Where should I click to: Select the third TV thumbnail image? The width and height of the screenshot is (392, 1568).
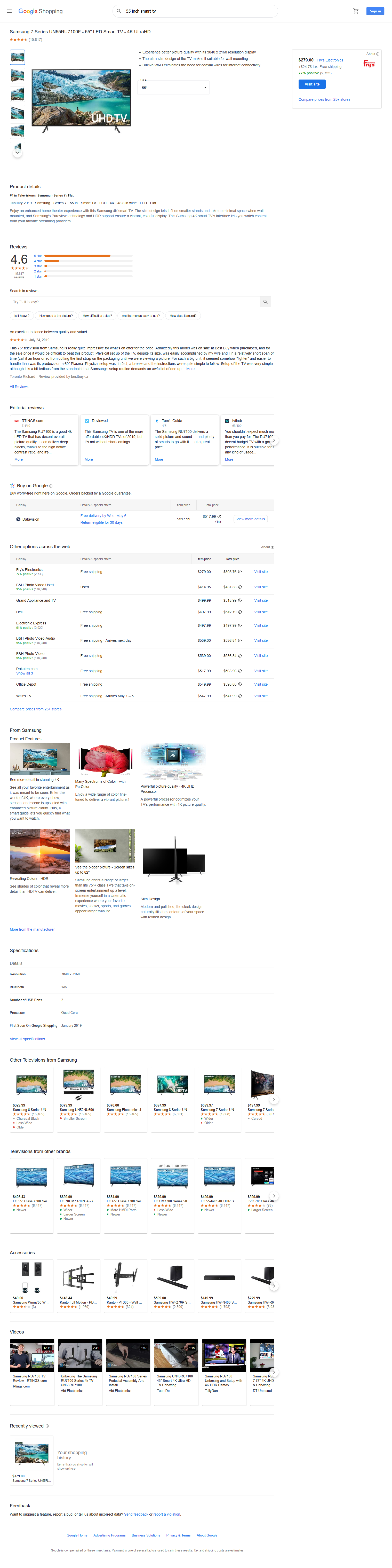click(x=18, y=94)
